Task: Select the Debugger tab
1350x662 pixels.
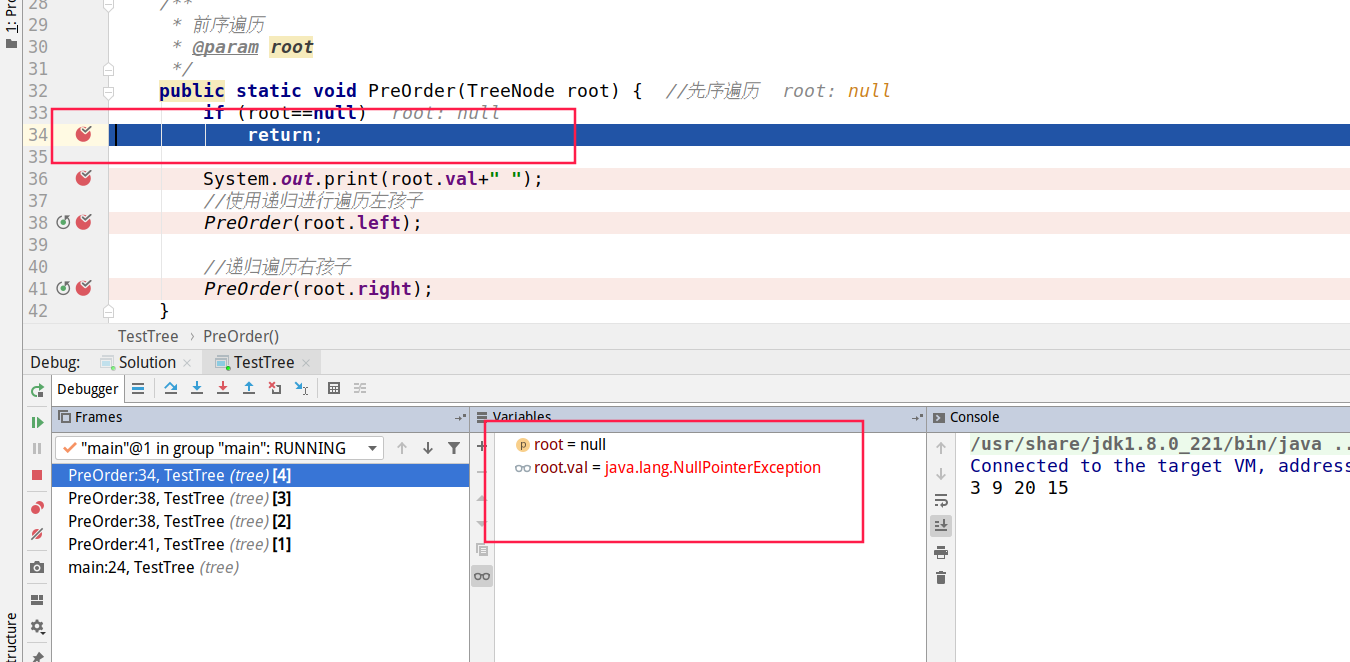Action: point(88,389)
